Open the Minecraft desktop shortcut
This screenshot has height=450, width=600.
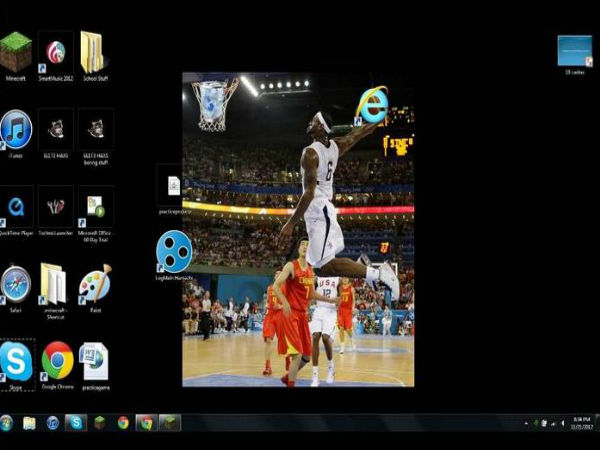point(16,51)
